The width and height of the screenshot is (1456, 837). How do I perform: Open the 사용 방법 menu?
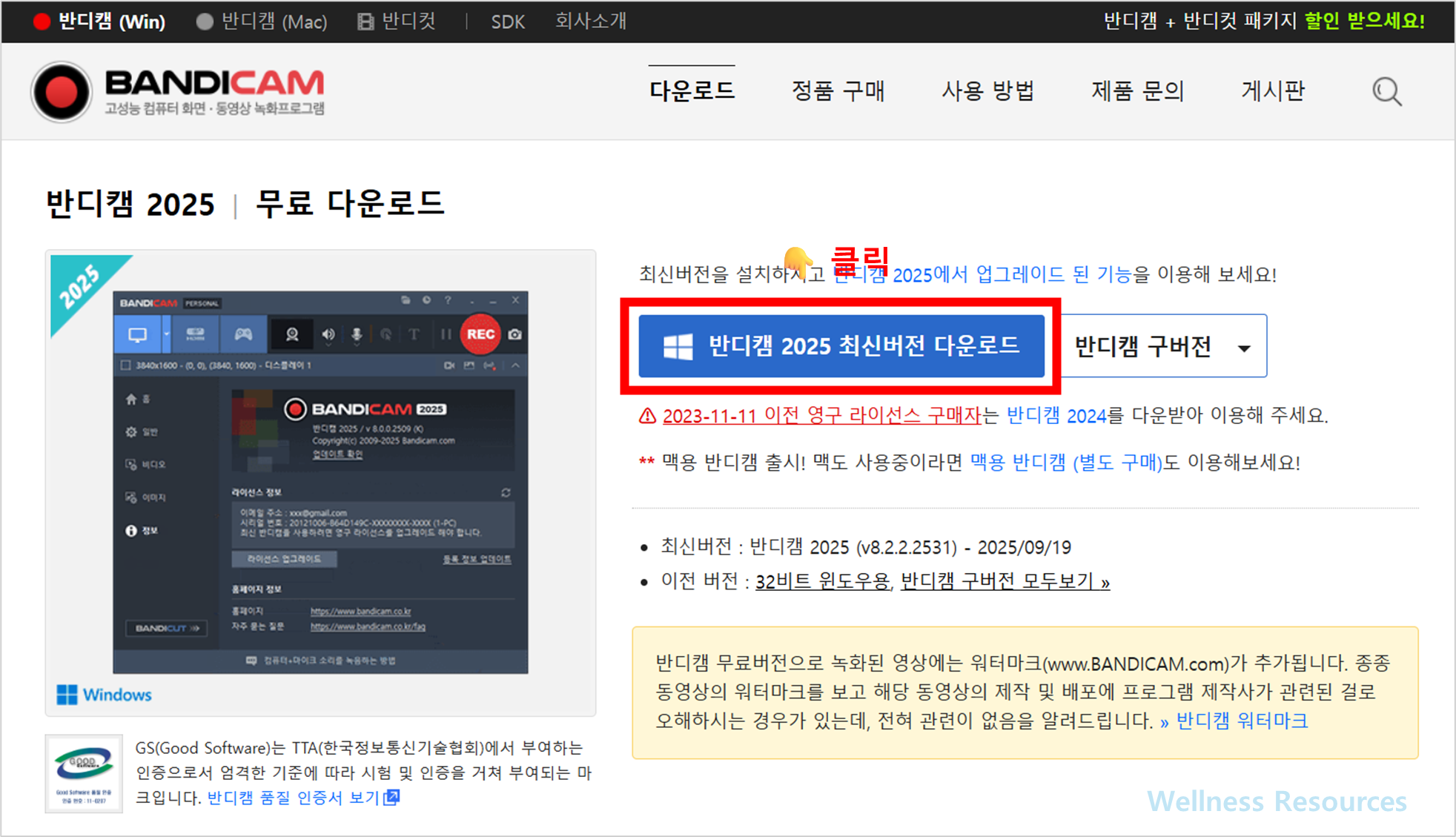pyautogui.click(x=987, y=91)
